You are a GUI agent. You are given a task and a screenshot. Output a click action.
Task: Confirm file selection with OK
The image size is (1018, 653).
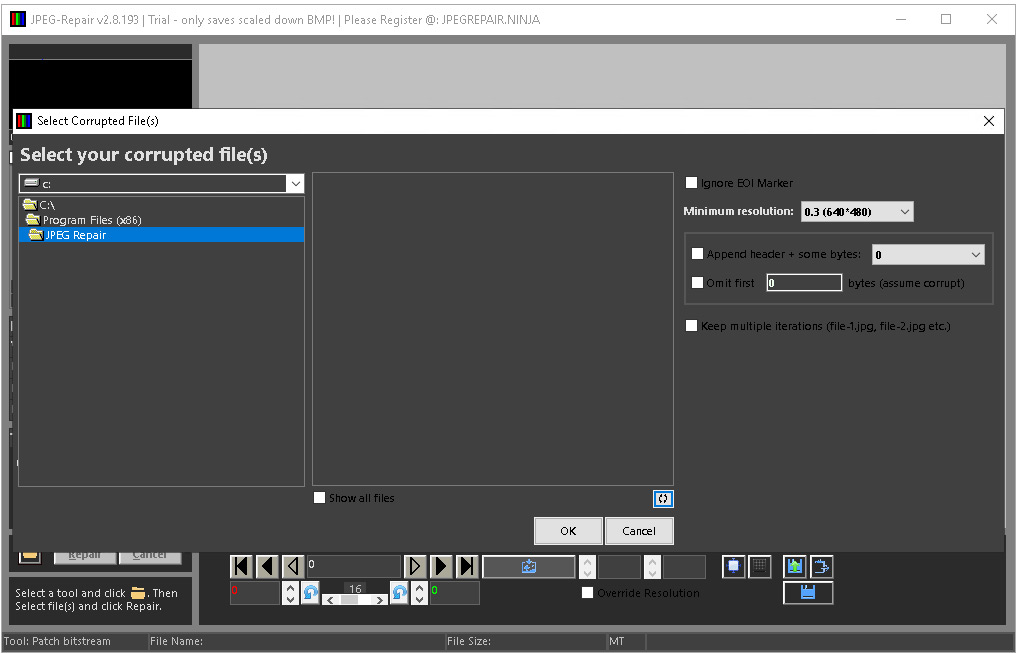pyautogui.click(x=568, y=531)
